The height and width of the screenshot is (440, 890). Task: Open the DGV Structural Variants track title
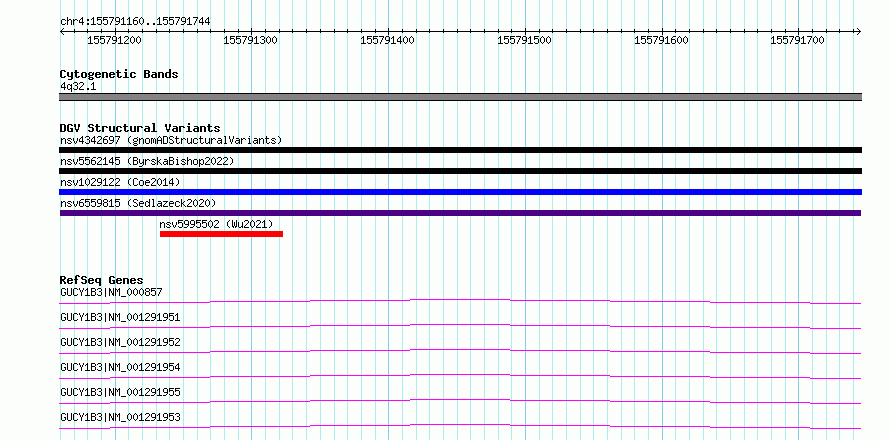pos(140,128)
